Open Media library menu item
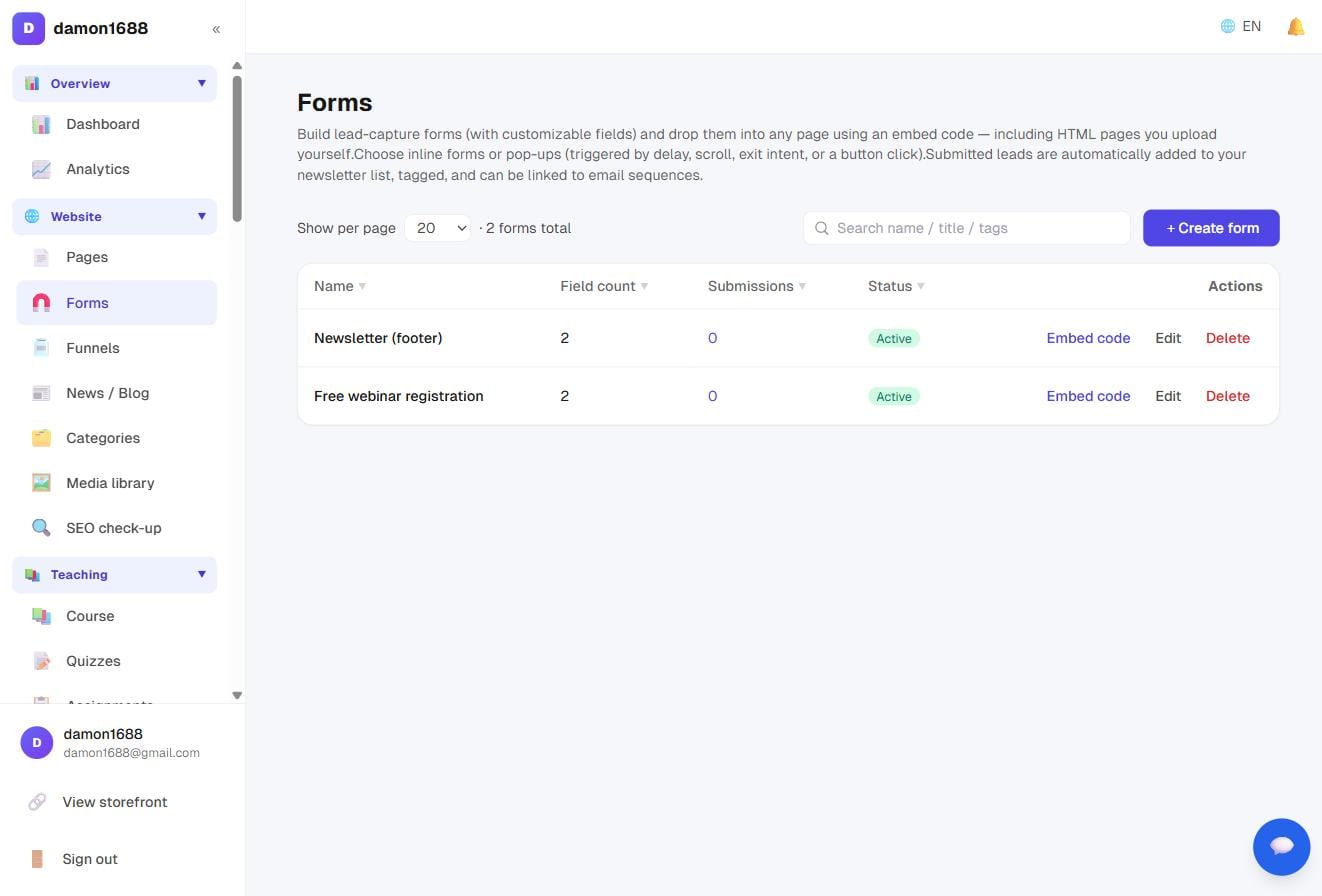1322x896 pixels. tap(116, 483)
